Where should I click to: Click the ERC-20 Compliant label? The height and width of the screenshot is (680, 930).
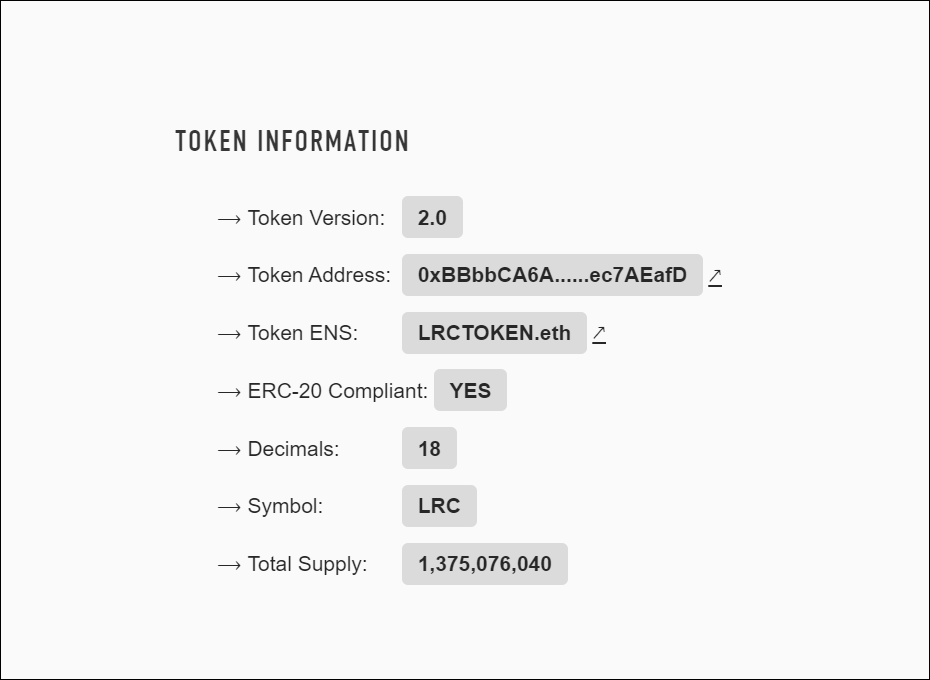tap(337, 391)
